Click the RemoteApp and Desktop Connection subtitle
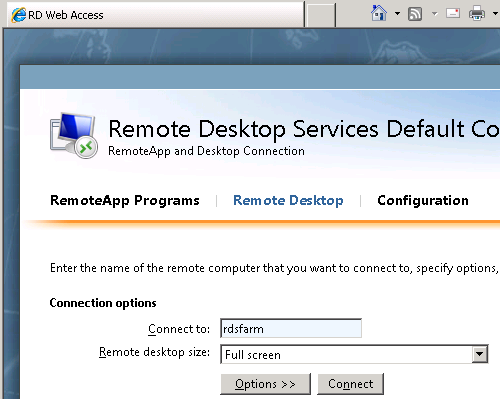 [x=206, y=151]
